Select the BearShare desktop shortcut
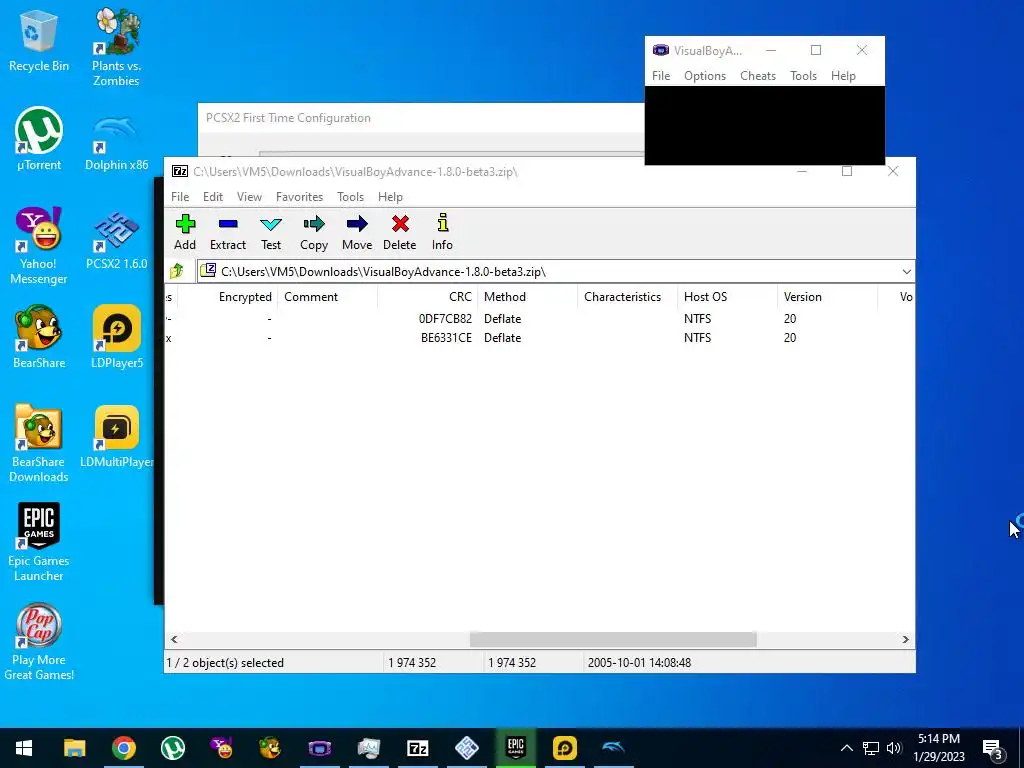Image resolution: width=1024 pixels, height=768 pixels. tap(39, 337)
